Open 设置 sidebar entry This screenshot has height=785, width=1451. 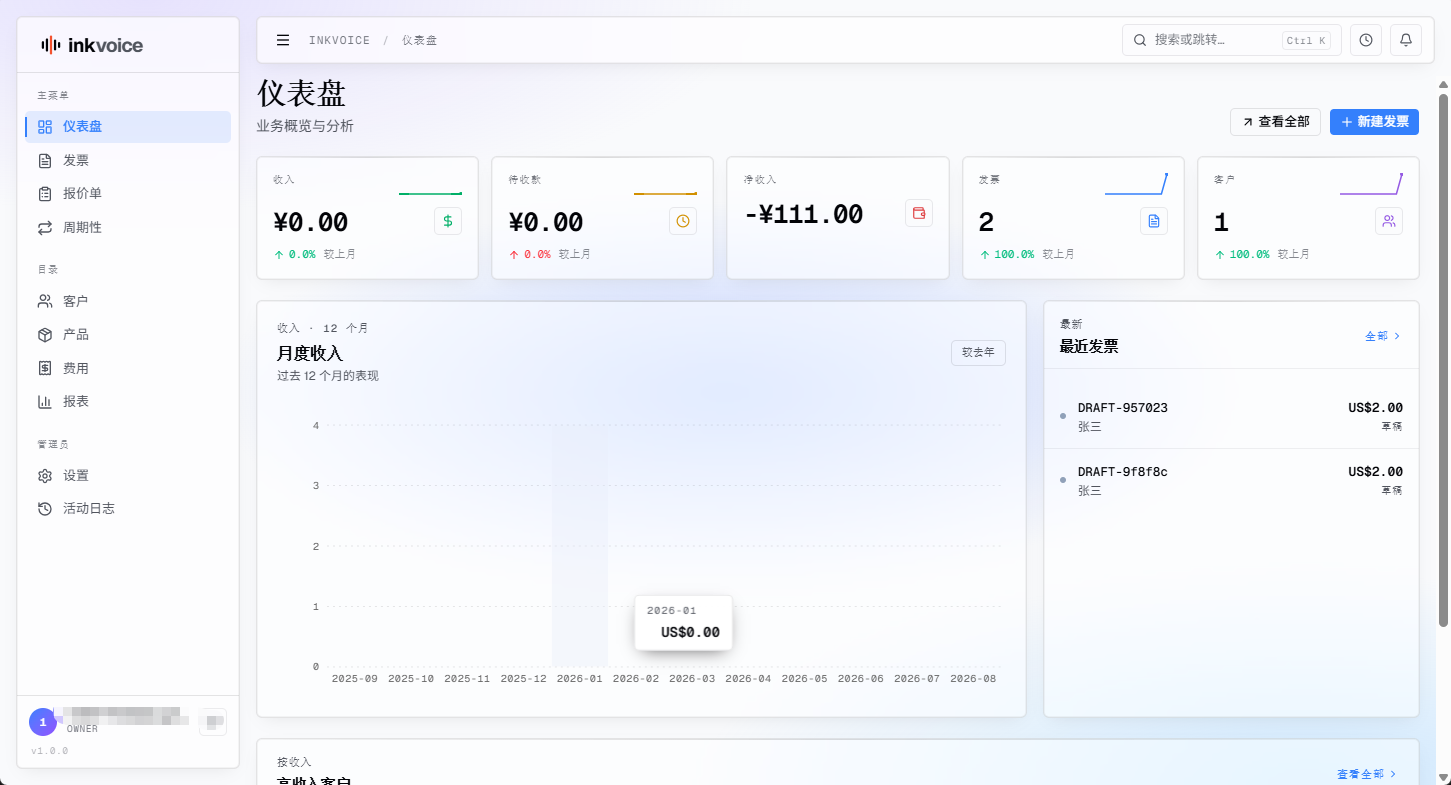tap(128, 475)
